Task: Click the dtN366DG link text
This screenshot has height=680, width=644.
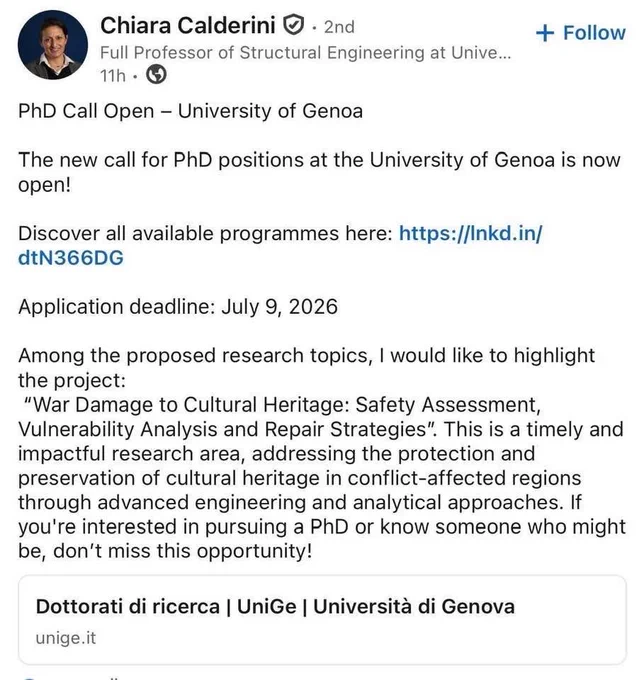Action: (x=71, y=258)
